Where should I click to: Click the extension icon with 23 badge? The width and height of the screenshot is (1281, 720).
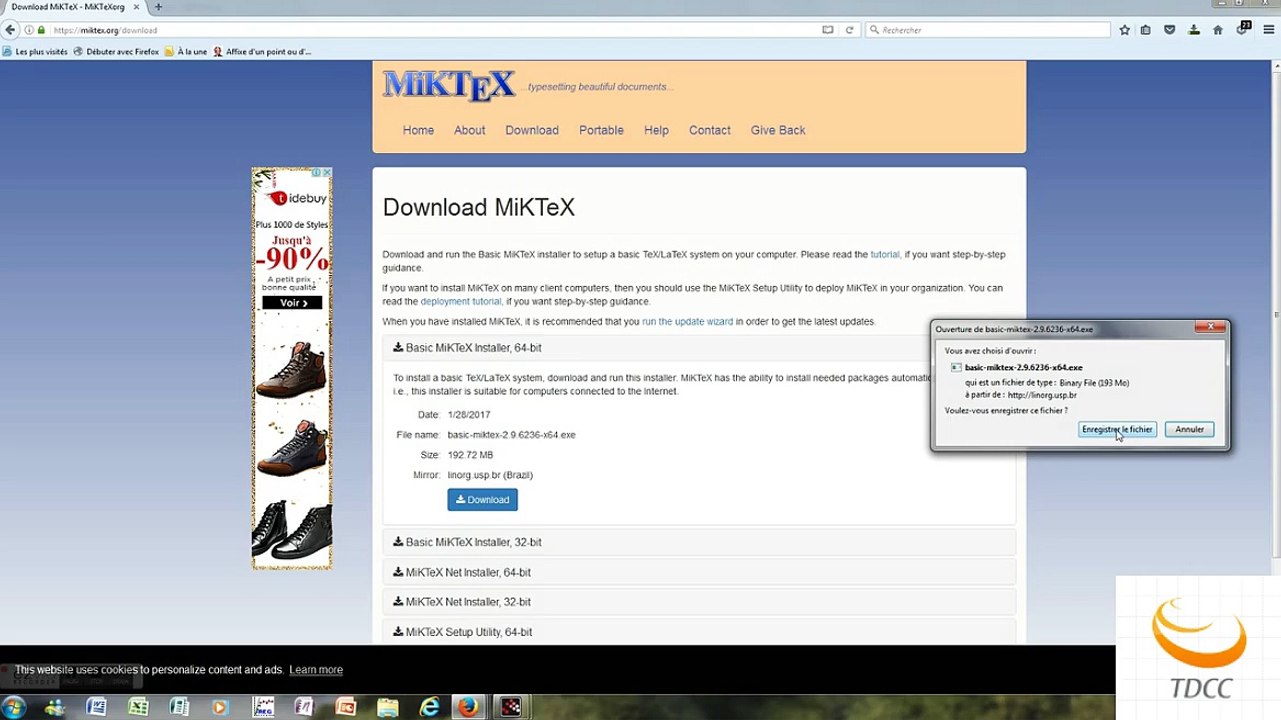pos(1243,28)
